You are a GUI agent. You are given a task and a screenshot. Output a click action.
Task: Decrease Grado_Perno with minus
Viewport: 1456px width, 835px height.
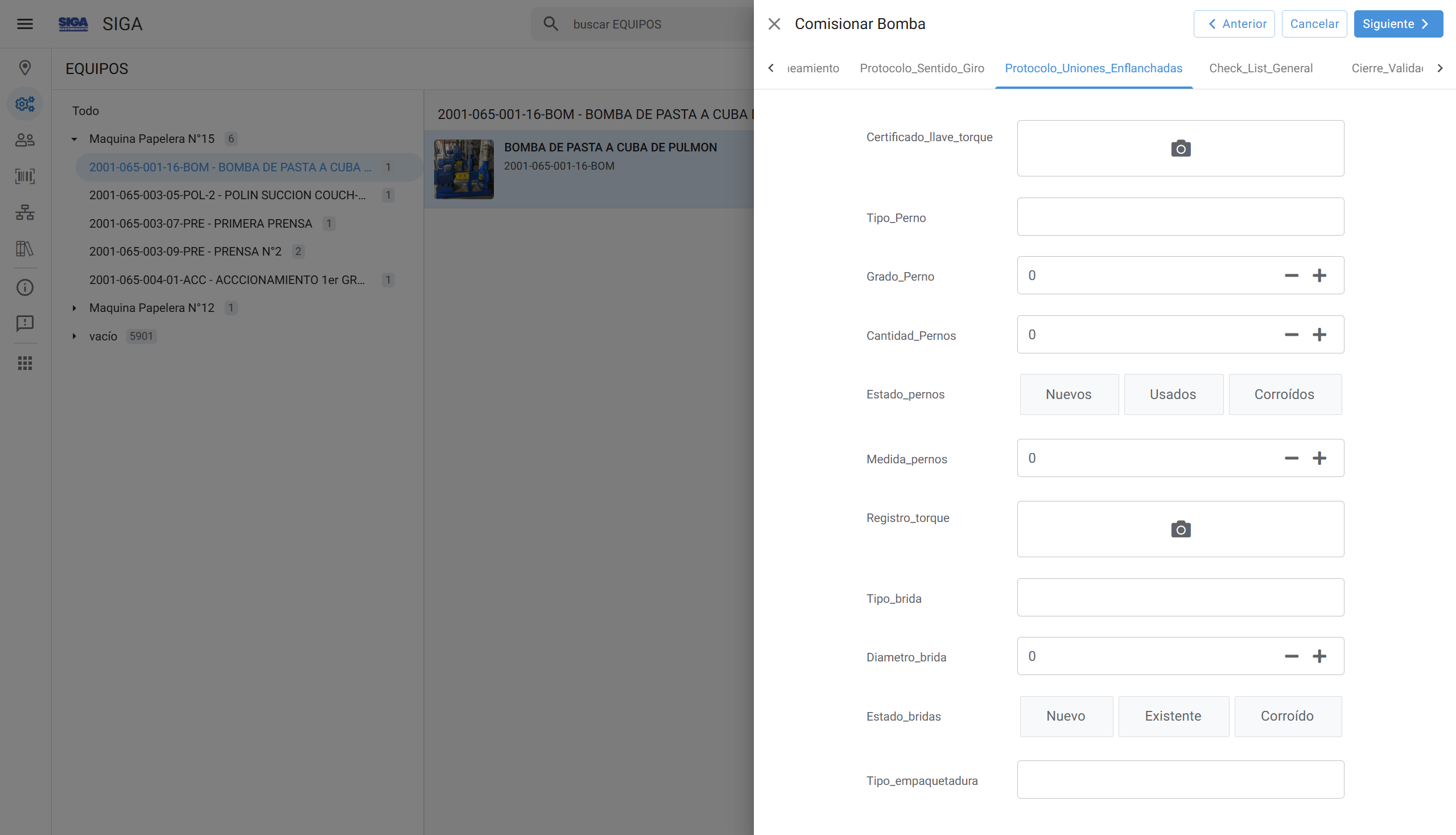tap(1291, 275)
